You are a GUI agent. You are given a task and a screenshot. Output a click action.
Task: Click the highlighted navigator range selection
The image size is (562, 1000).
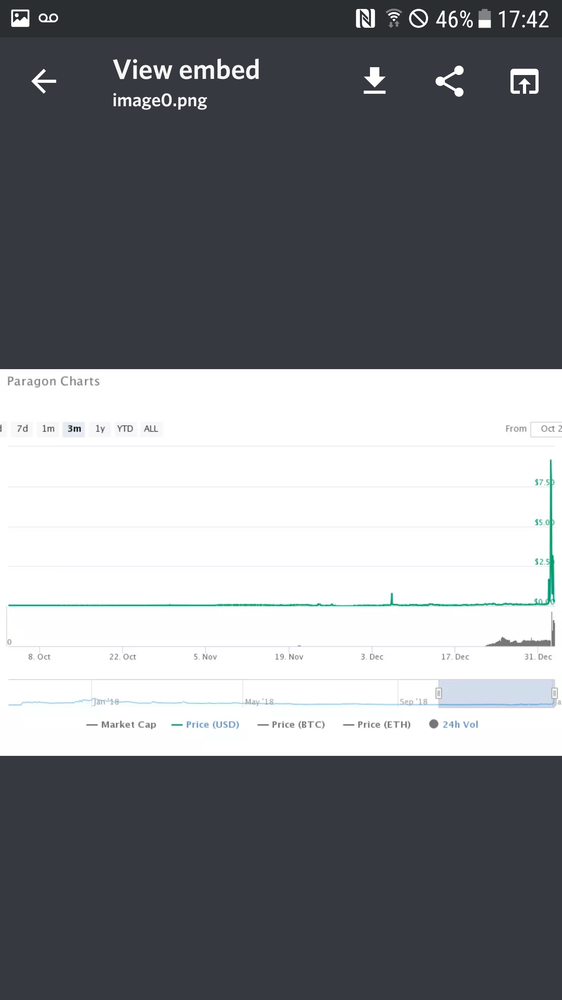pos(496,693)
